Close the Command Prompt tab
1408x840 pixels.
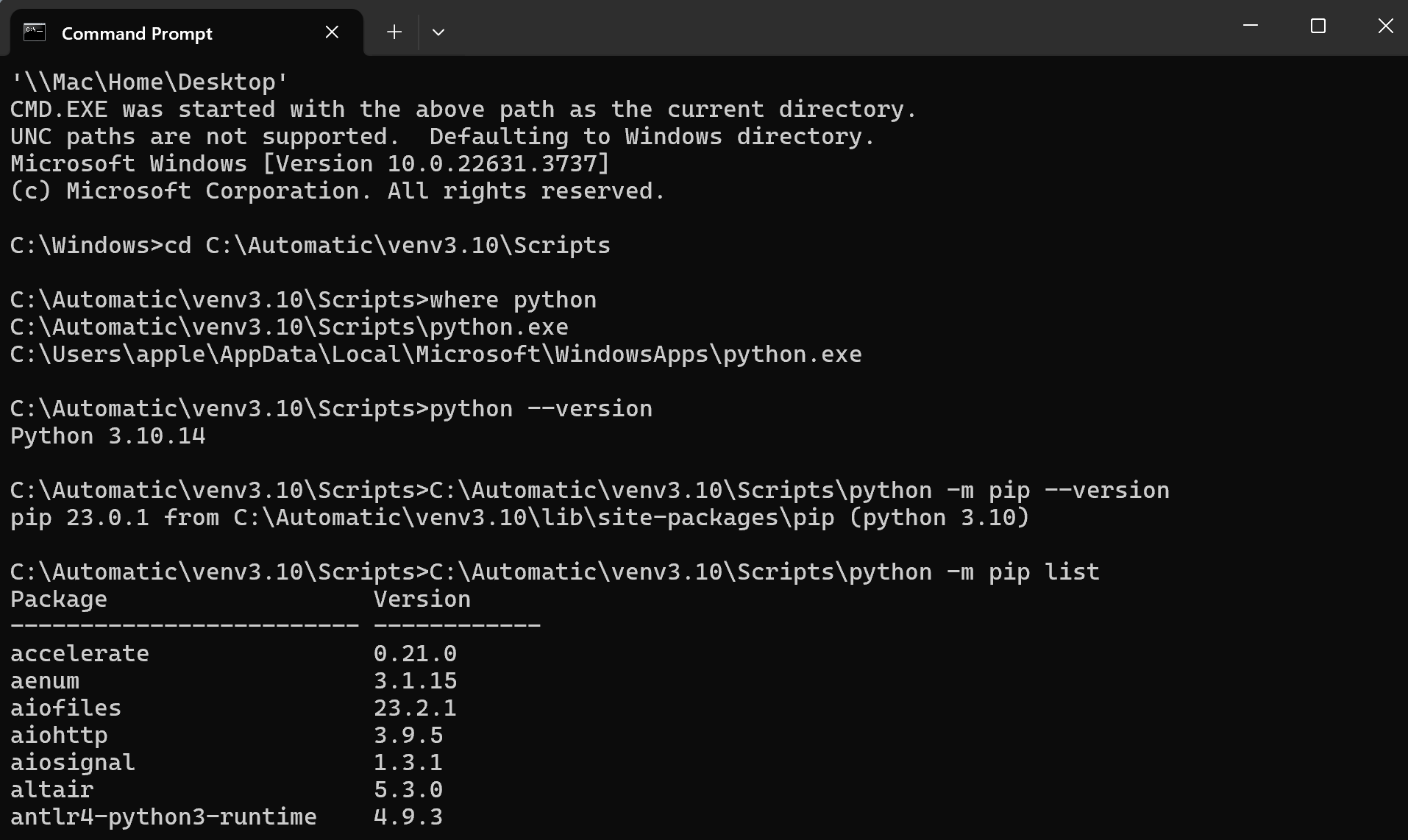pos(332,32)
